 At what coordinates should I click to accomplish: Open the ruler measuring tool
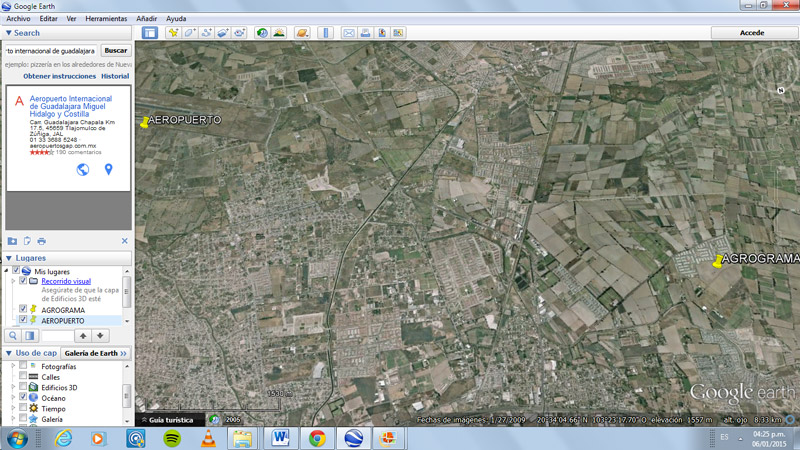point(326,33)
